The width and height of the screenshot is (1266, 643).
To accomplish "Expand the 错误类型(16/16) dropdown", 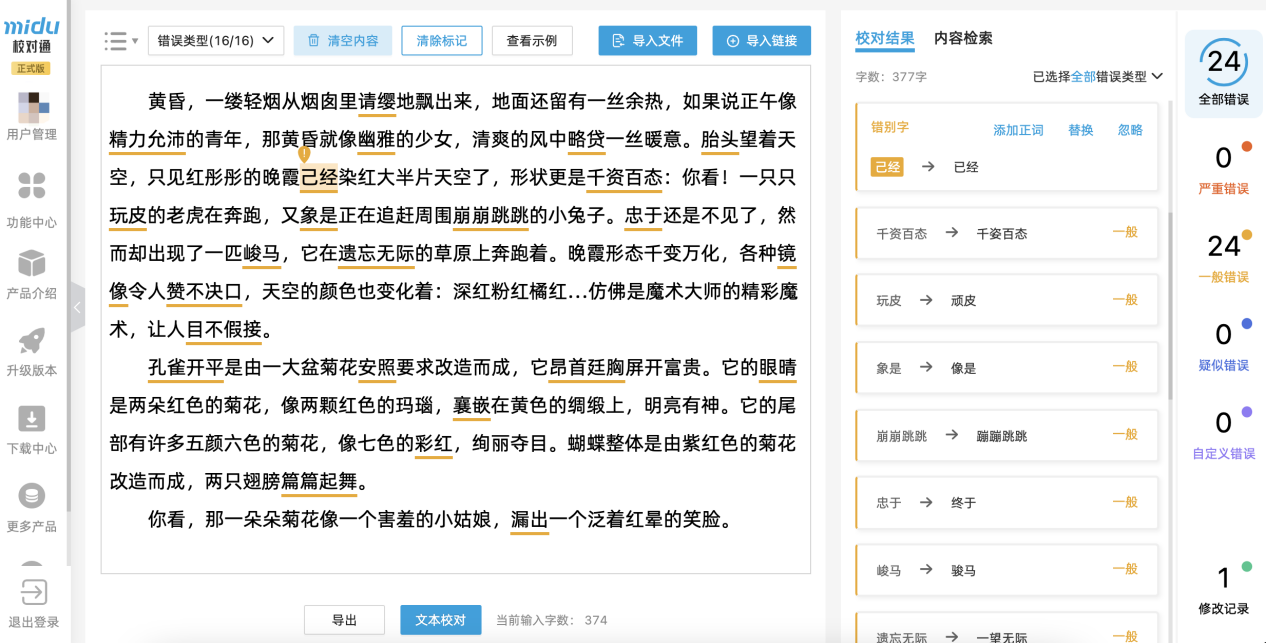I will pos(216,41).
